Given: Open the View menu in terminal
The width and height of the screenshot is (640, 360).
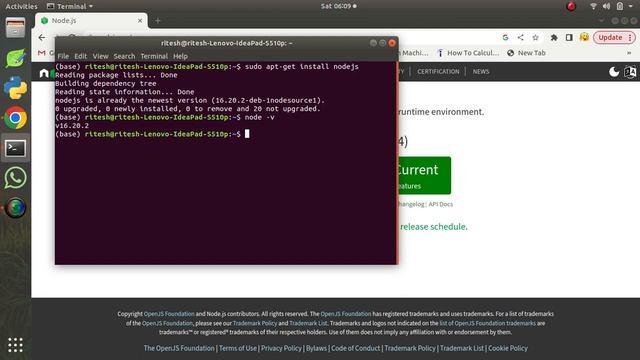Looking at the screenshot, I should click(x=100, y=56).
